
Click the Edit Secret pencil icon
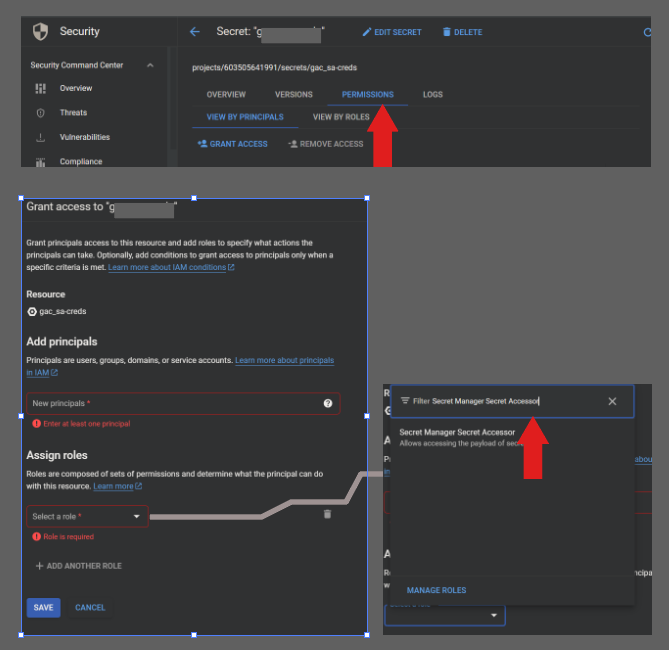pos(366,32)
